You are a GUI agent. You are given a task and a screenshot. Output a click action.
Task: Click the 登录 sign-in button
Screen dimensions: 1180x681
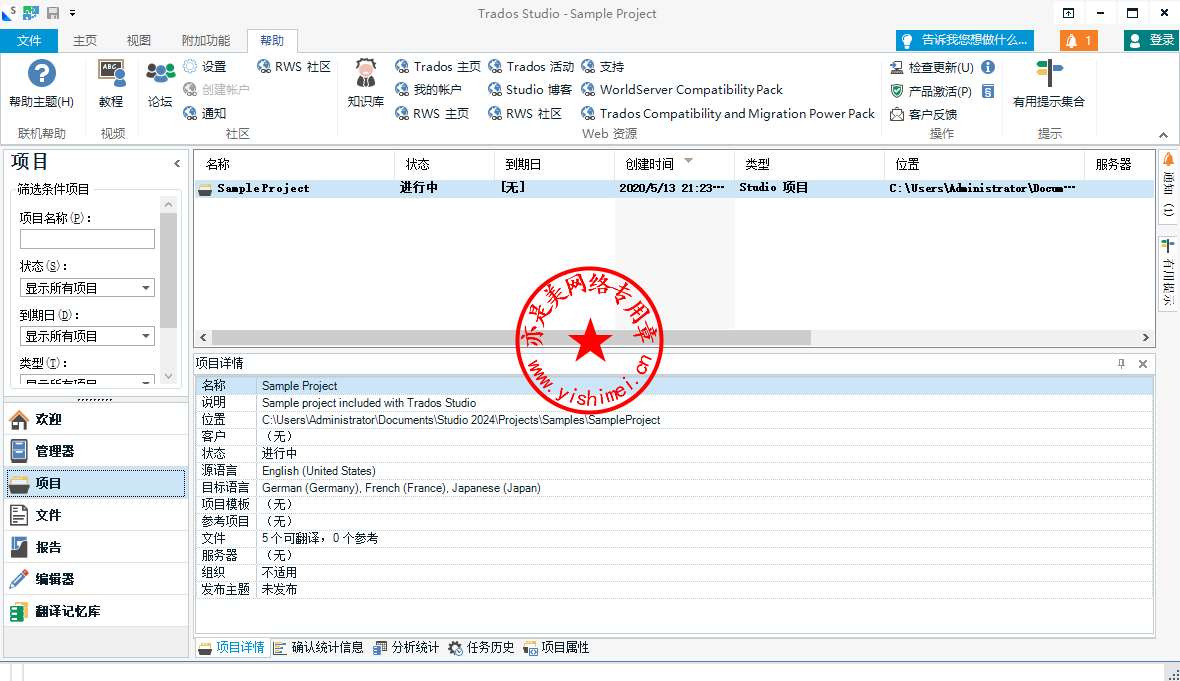pos(1151,41)
